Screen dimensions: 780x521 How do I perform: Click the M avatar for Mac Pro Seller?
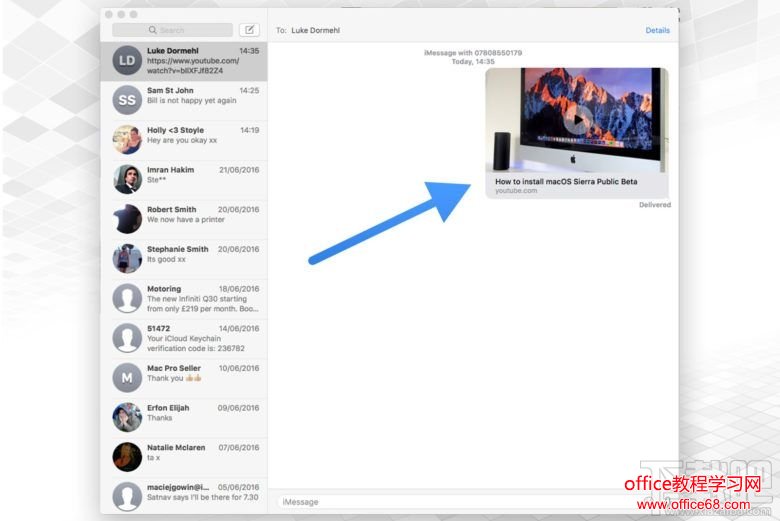[x=127, y=377]
